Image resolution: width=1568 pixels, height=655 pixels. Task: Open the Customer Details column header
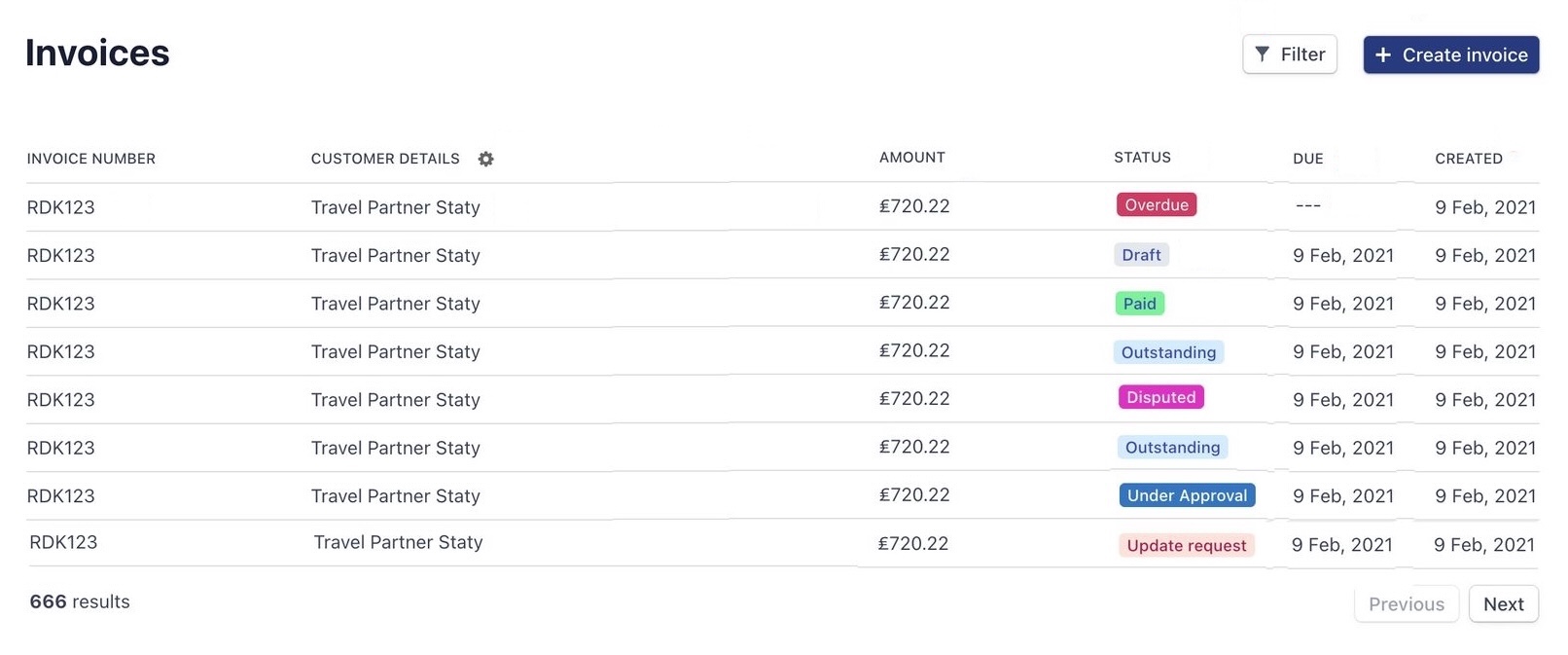click(x=385, y=159)
